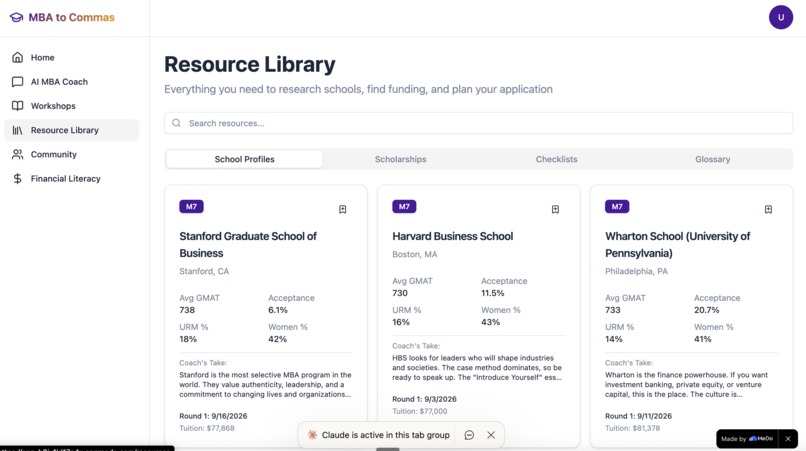Click Wharton's Avg GMAT value 733
Image resolution: width=806 pixels, height=451 pixels.
[613, 310]
